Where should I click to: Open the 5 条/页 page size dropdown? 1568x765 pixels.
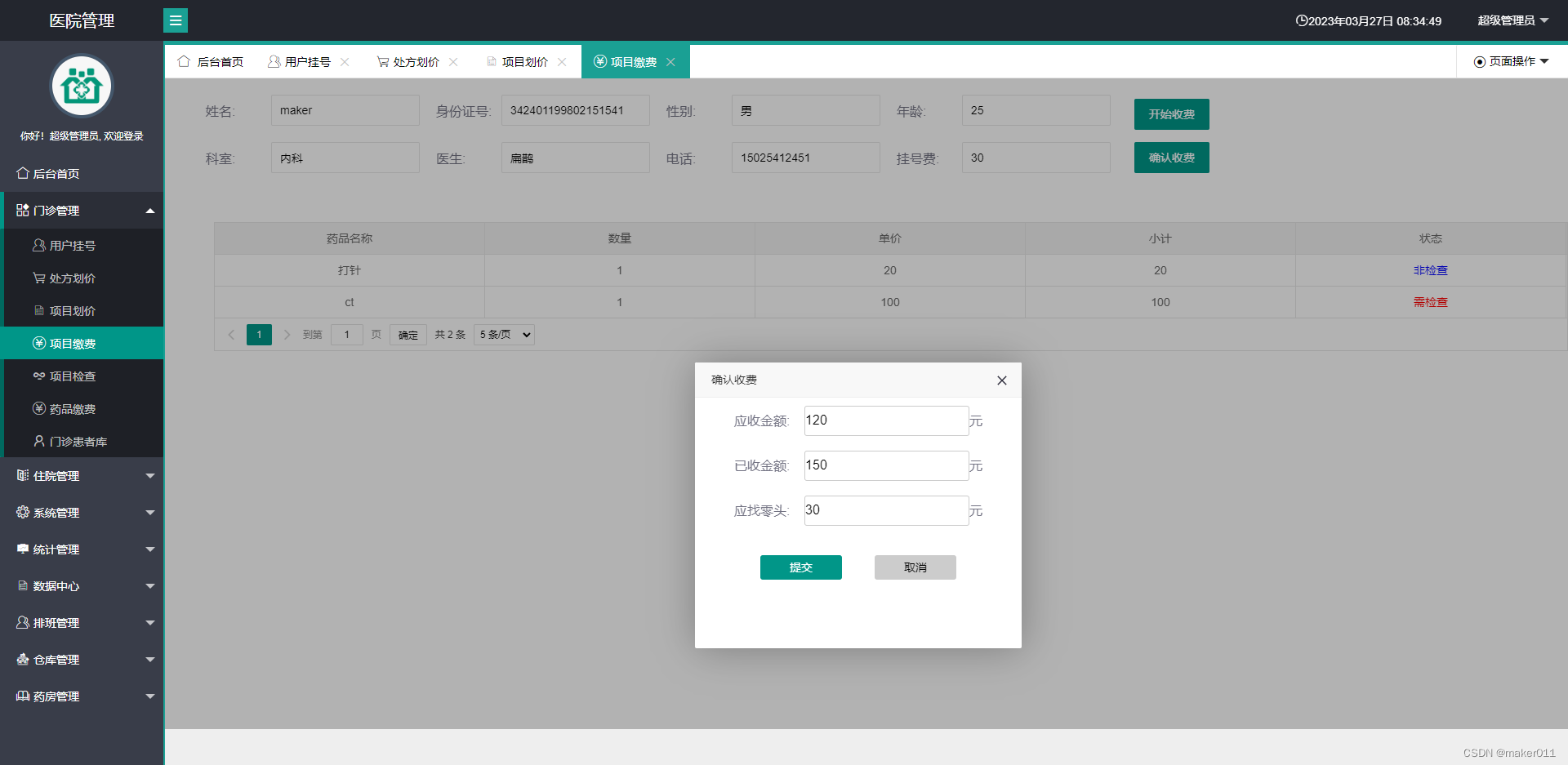click(x=504, y=335)
